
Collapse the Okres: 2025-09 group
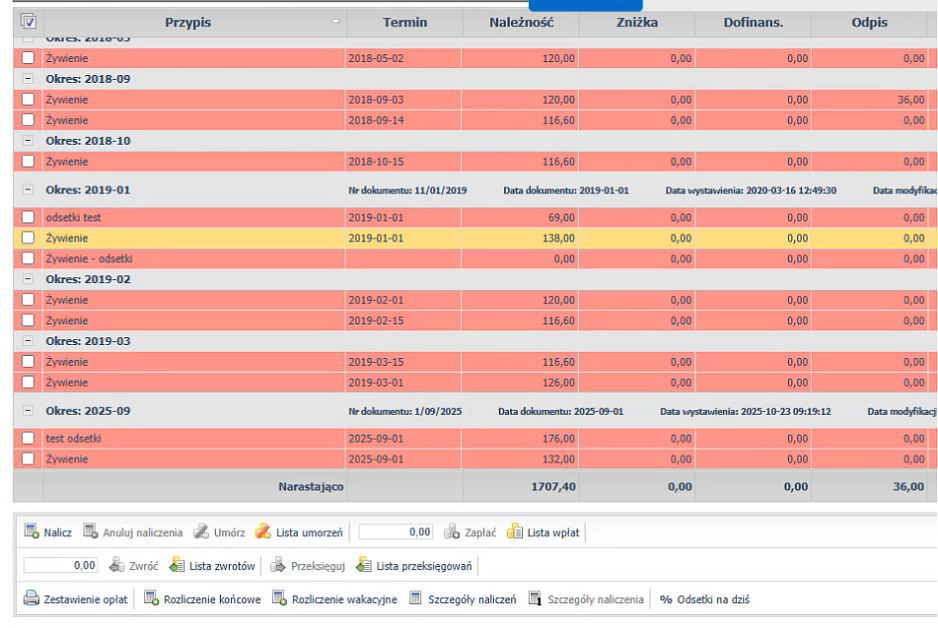pos(28,411)
